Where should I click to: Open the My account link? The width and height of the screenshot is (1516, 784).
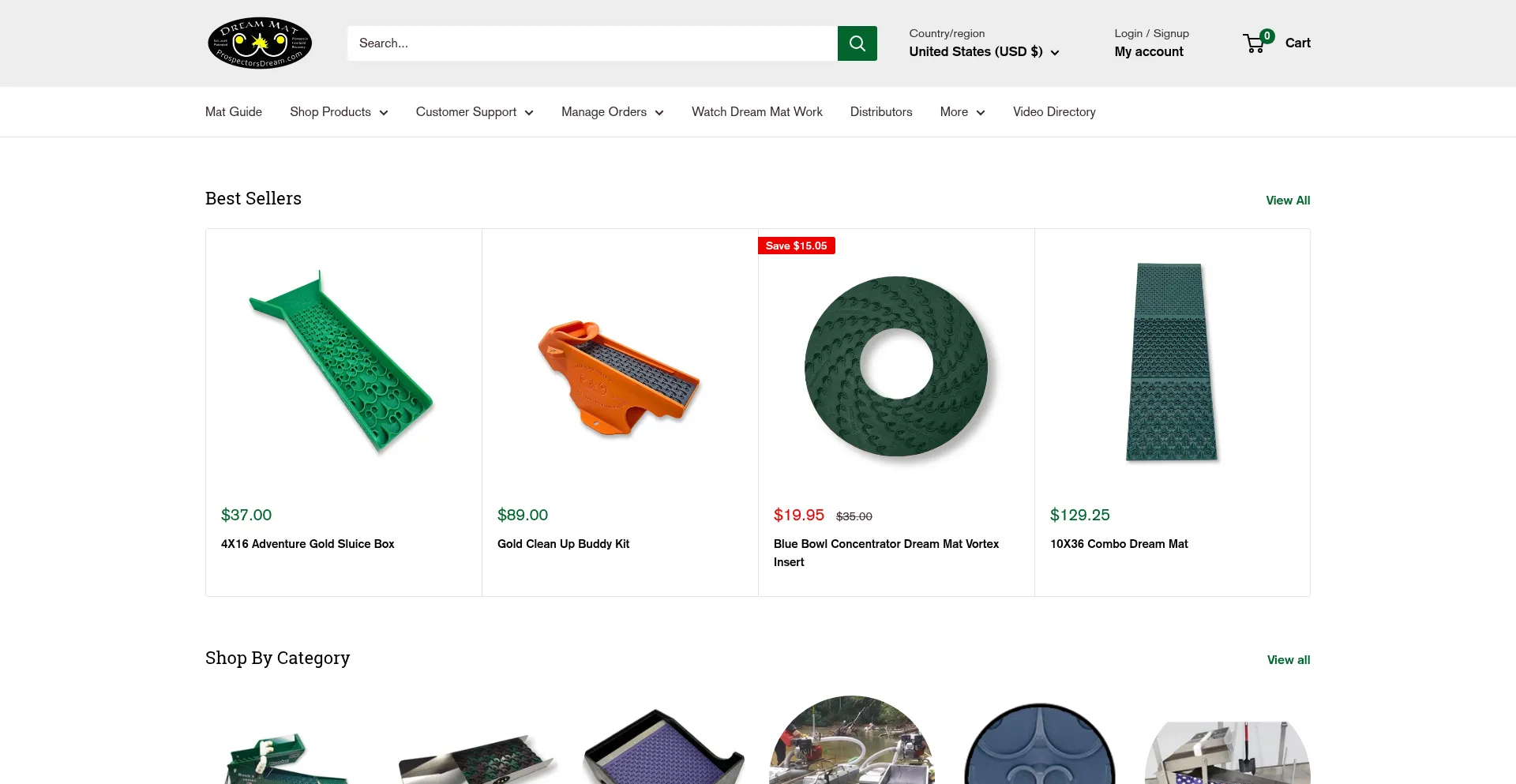1149,51
